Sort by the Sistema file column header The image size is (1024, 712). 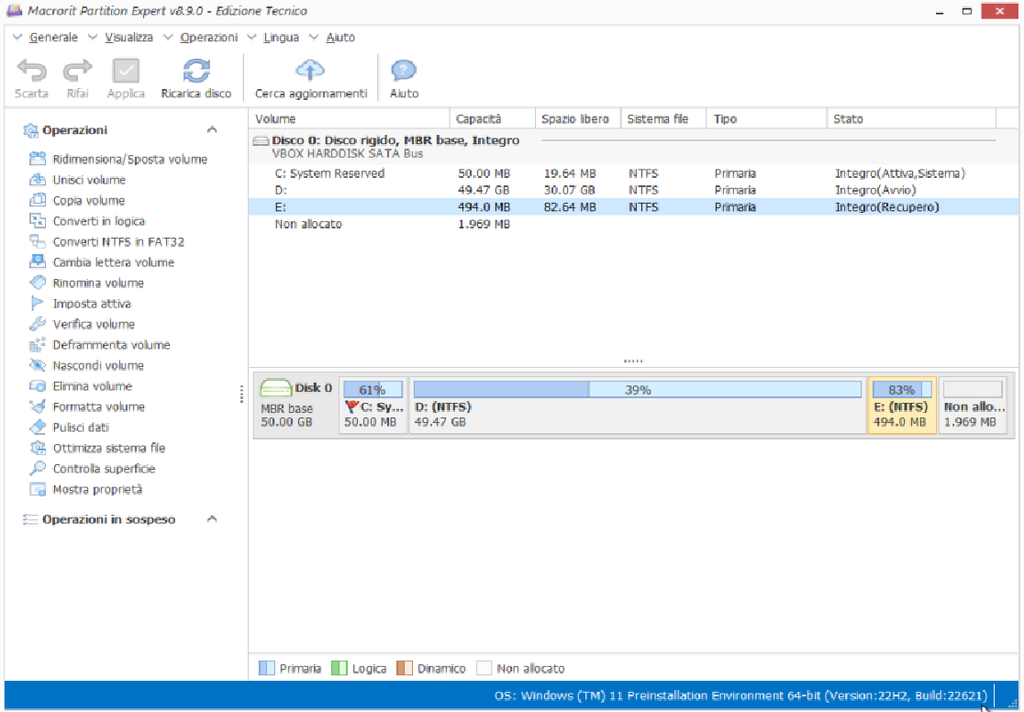click(x=664, y=119)
